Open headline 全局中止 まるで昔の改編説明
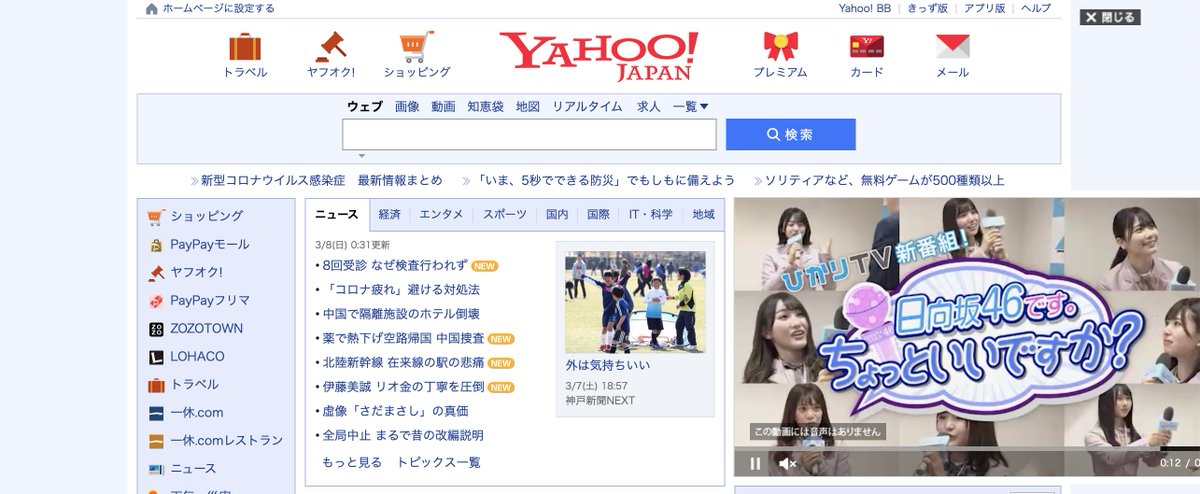 click(x=402, y=435)
